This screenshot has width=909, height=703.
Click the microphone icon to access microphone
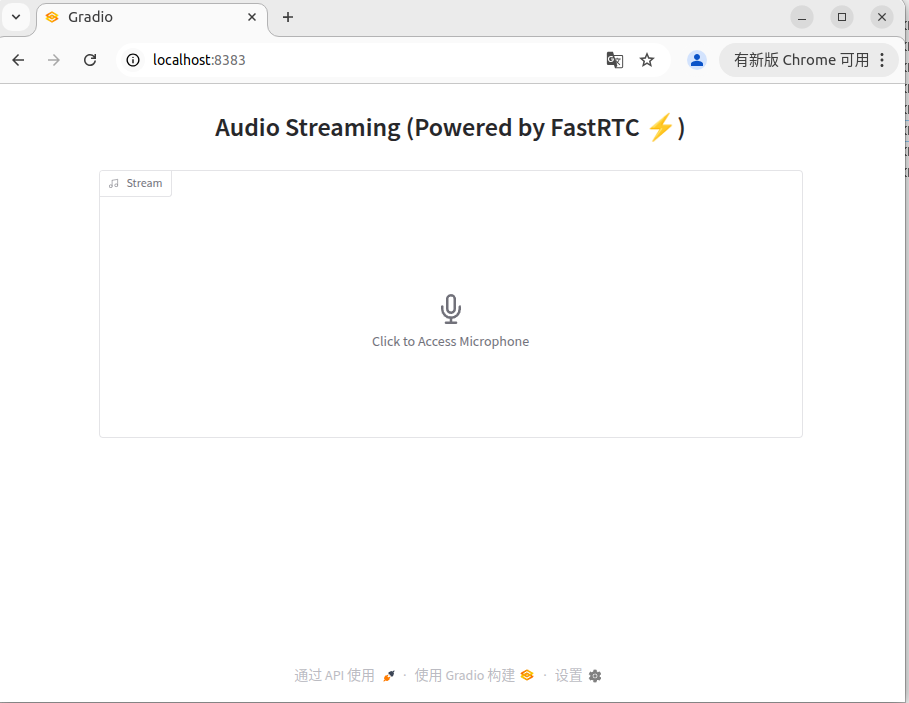point(450,309)
